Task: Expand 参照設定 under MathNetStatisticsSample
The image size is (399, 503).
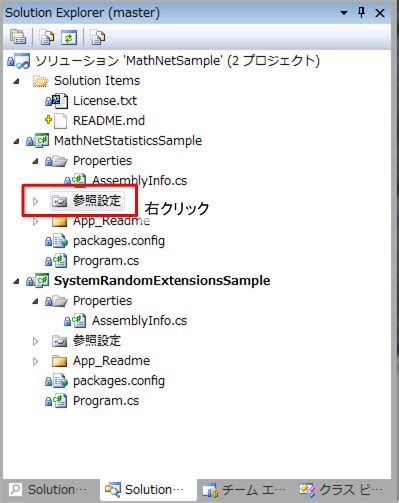Action: tap(35, 201)
